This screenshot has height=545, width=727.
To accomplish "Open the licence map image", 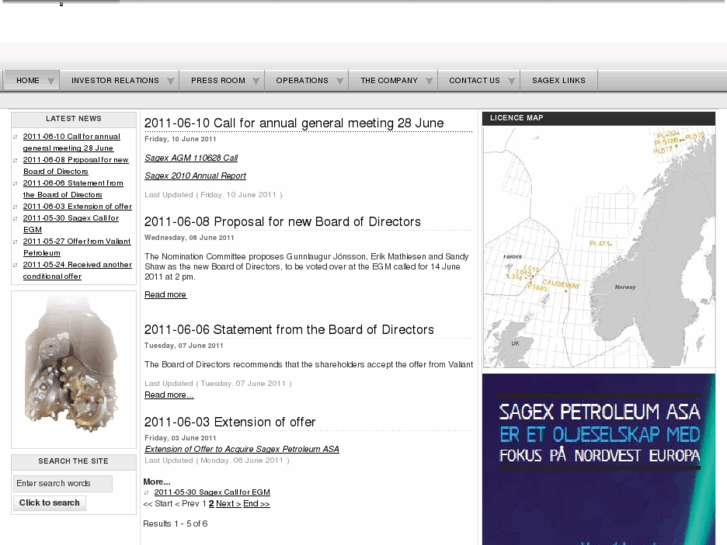I will 599,247.
